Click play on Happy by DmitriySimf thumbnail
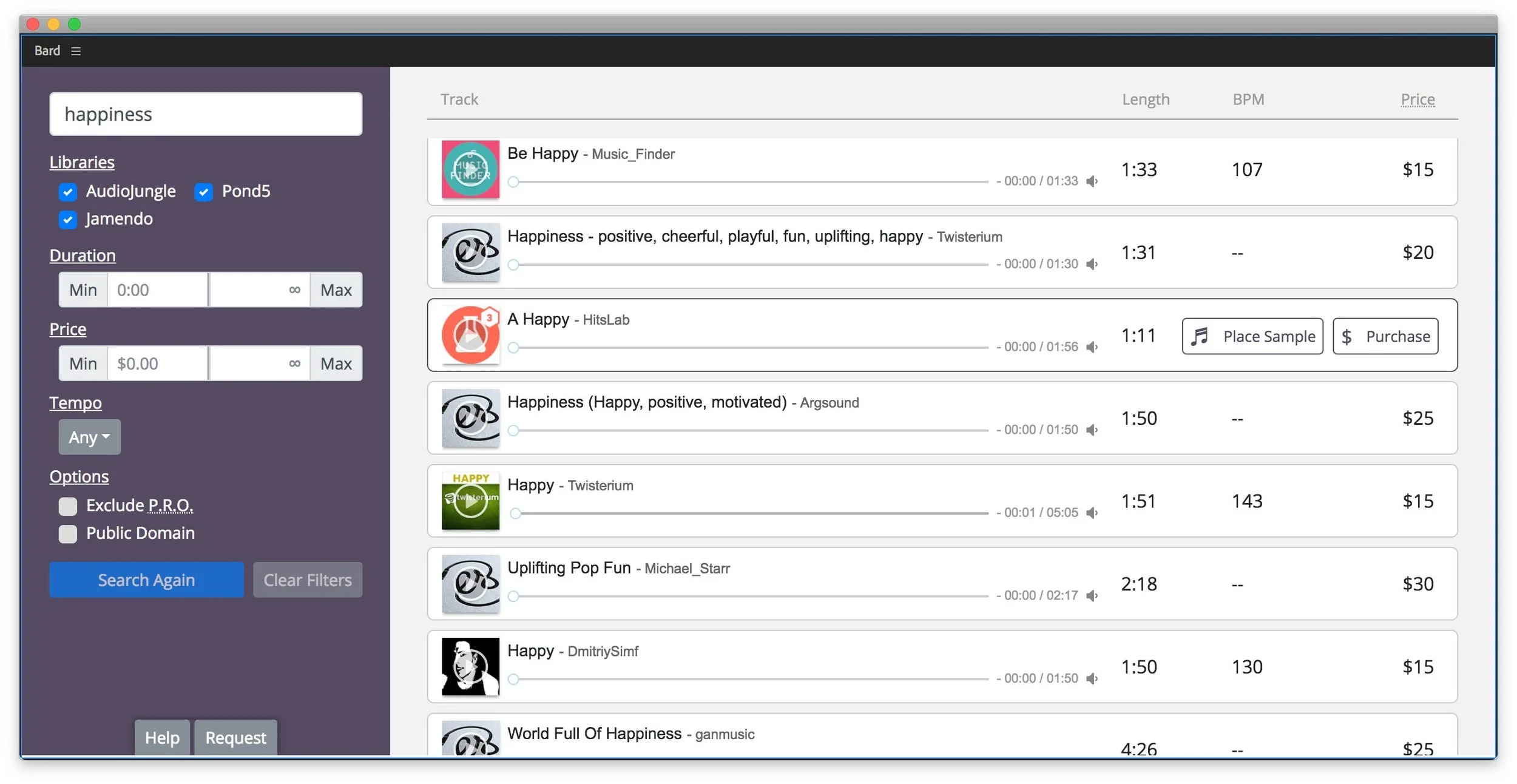The image size is (1517, 784). (470, 667)
